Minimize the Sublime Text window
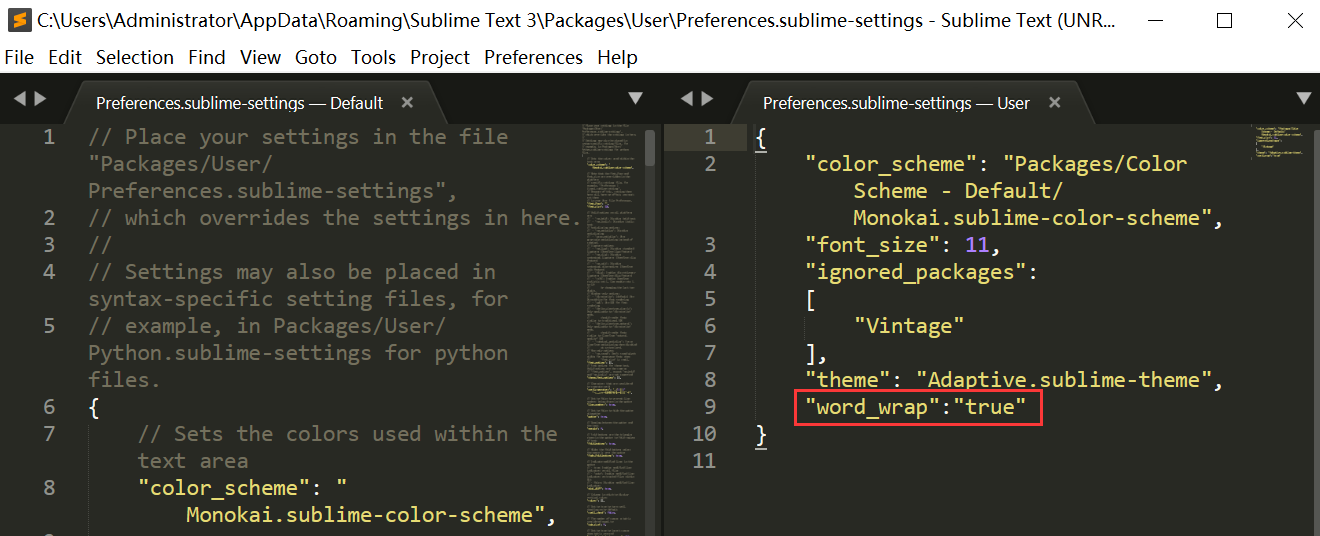 coord(1158,20)
